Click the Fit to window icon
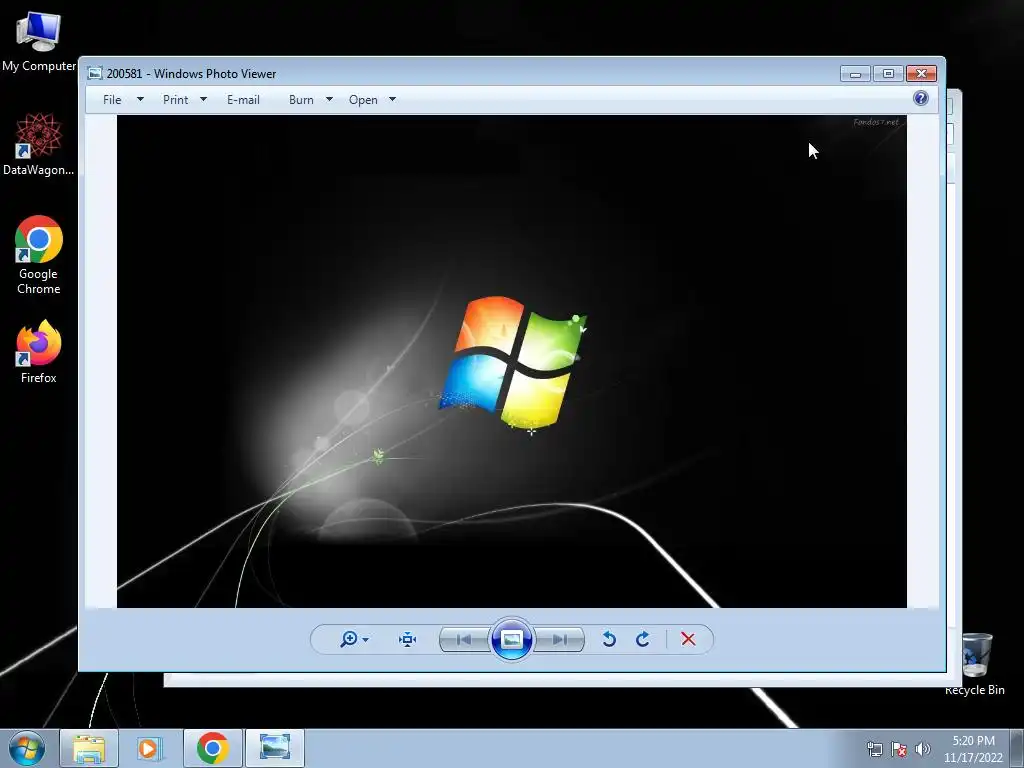This screenshot has width=1024, height=768. pos(408,639)
